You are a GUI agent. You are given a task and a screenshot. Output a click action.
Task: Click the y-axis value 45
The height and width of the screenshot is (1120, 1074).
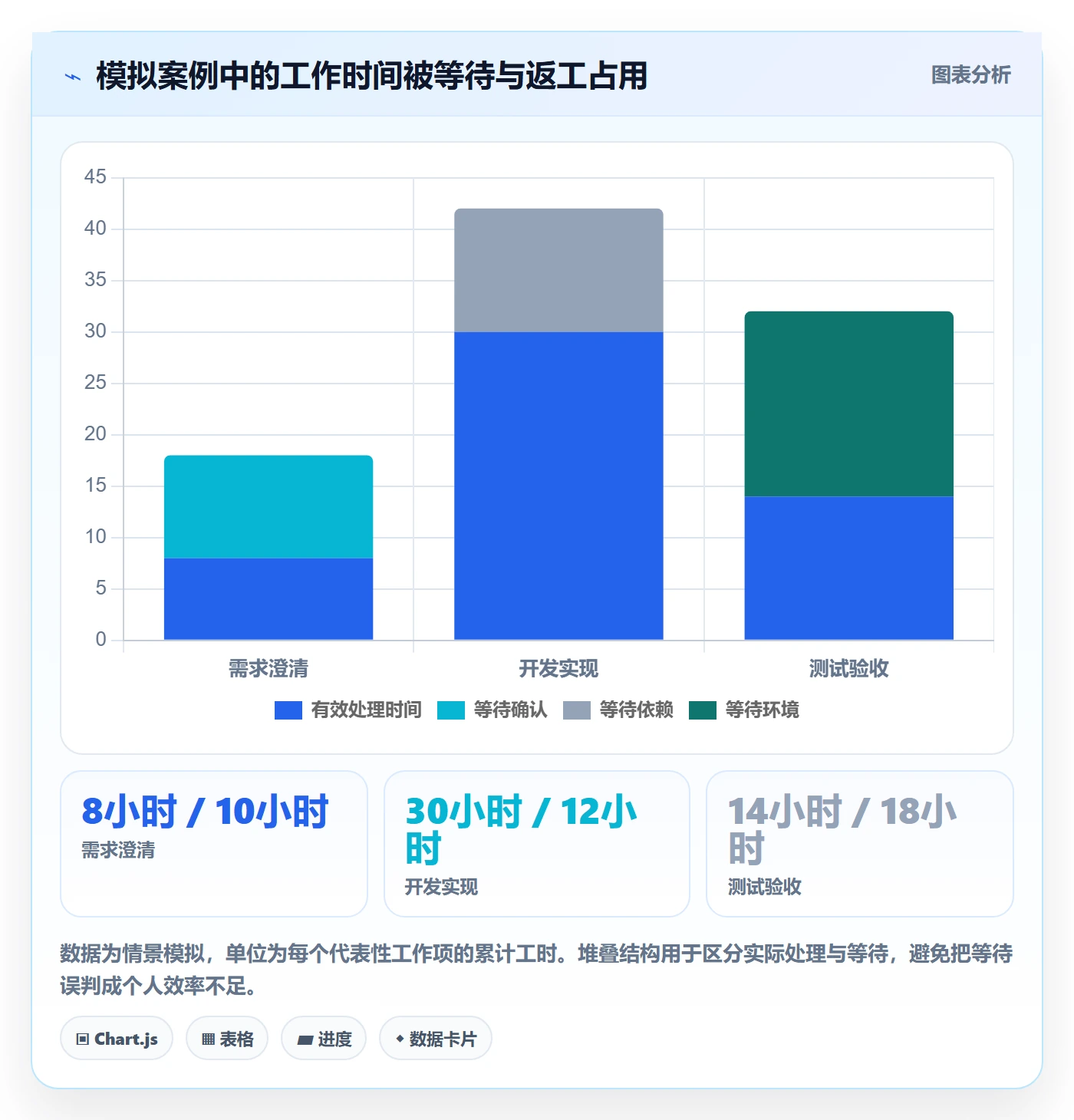[x=95, y=177]
